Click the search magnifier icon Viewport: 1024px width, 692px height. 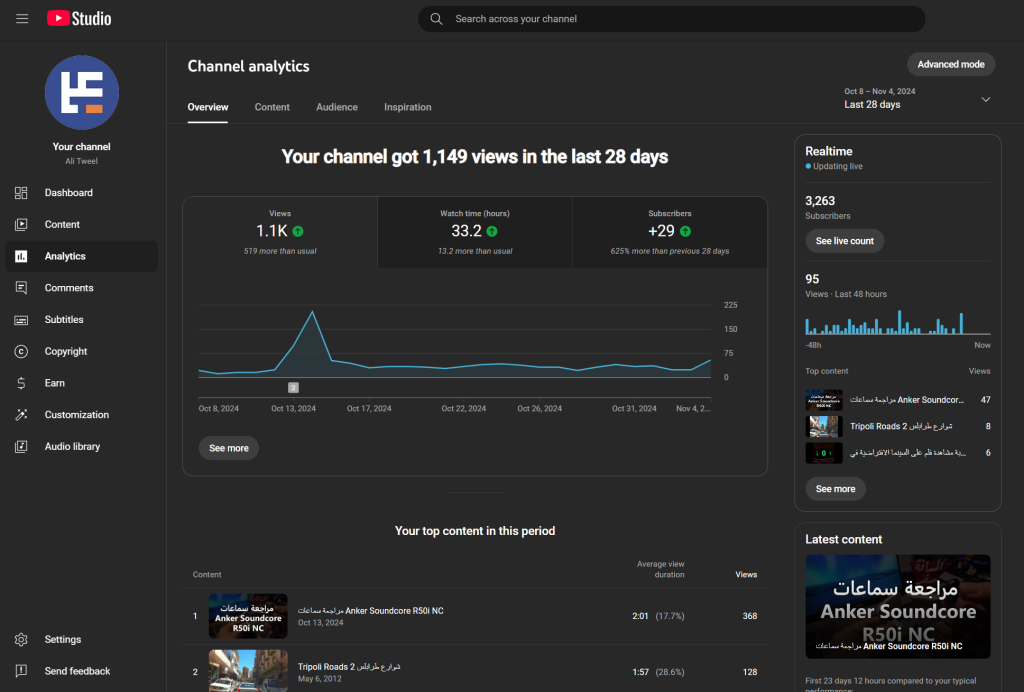[x=436, y=19]
